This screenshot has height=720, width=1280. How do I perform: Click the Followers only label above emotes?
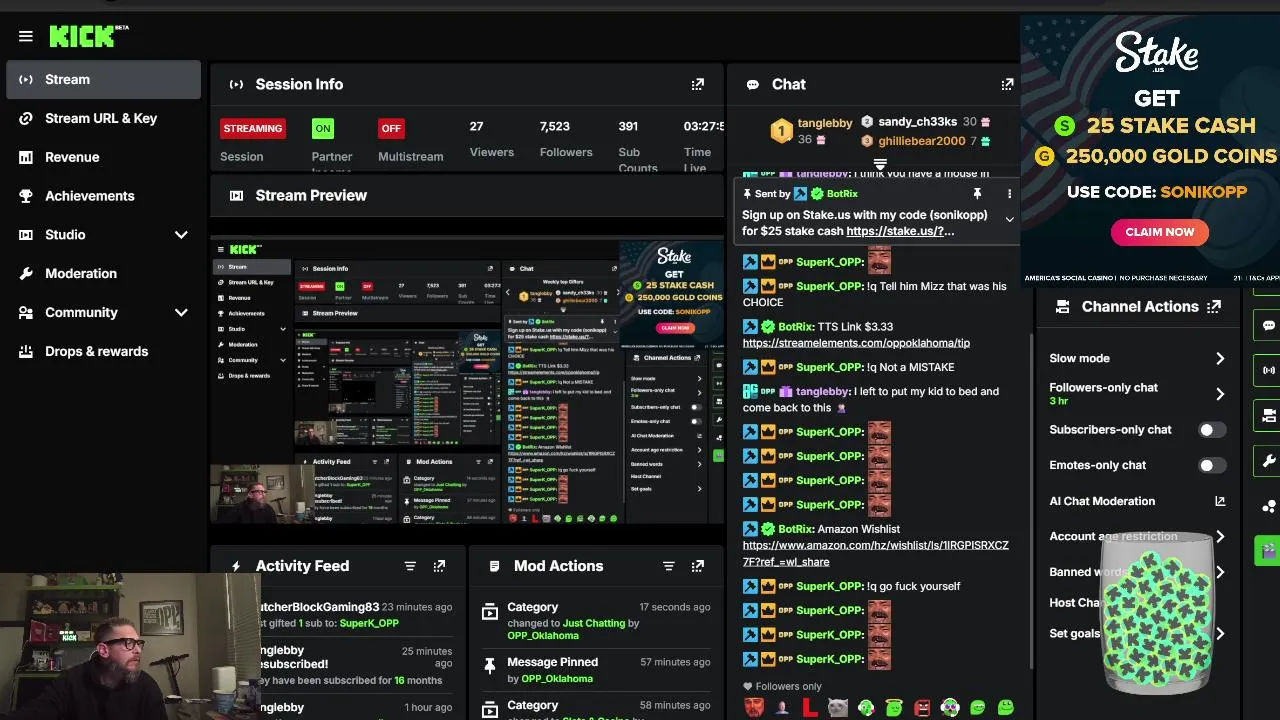click(789, 686)
